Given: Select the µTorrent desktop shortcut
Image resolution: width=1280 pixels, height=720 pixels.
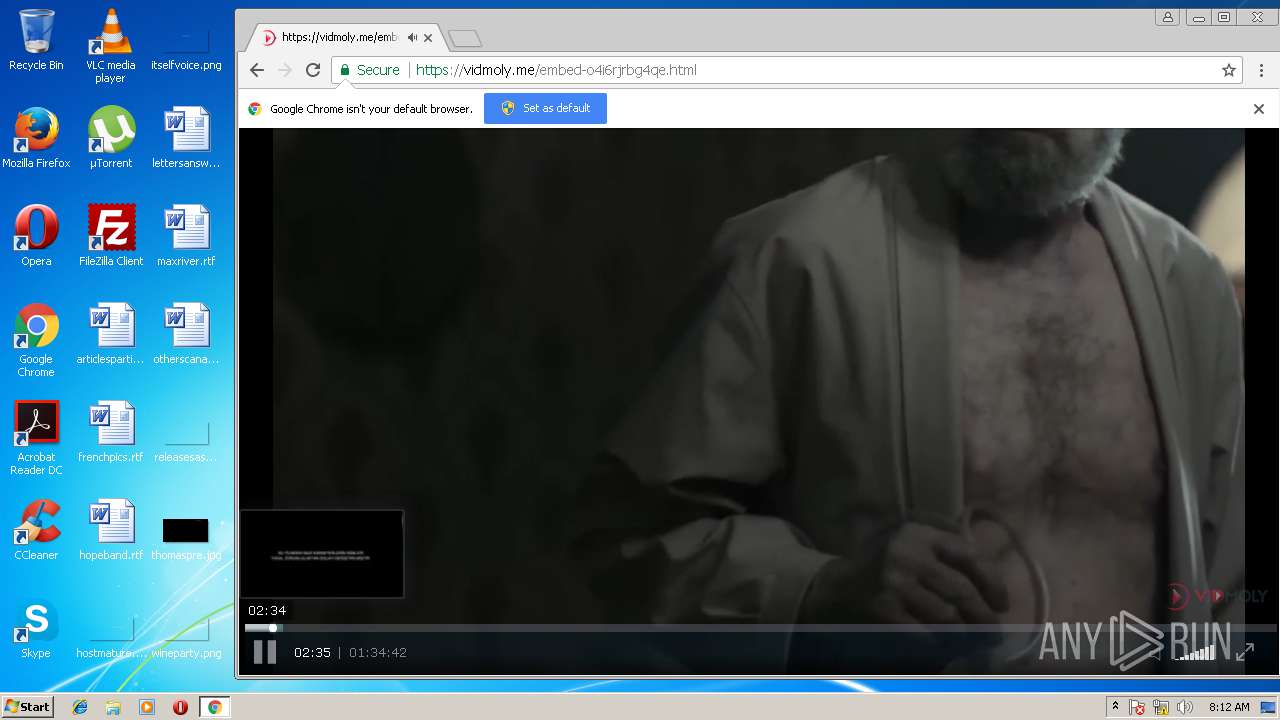Looking at the screenshot, I should point(110,138).
